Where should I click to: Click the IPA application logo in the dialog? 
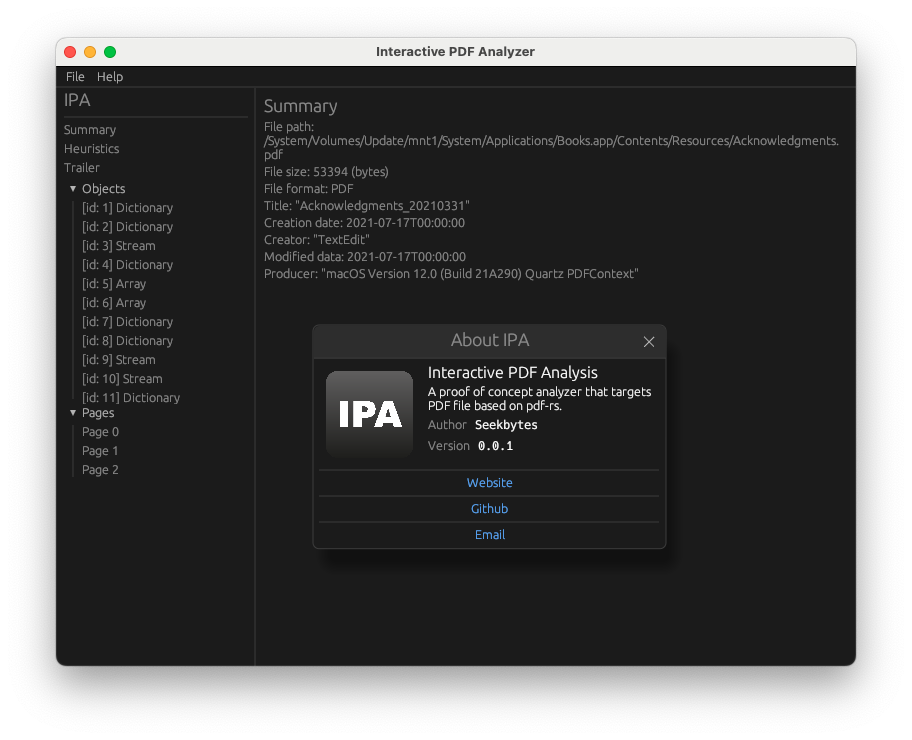tap(370, 414)
